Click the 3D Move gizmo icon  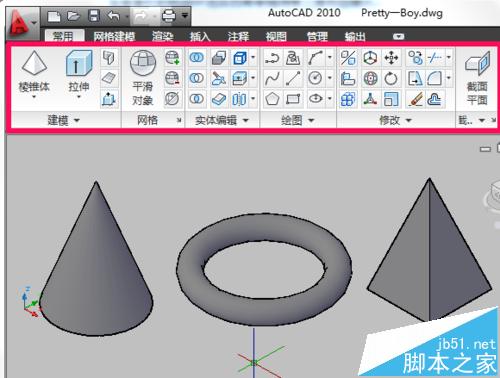click(370, 58)
